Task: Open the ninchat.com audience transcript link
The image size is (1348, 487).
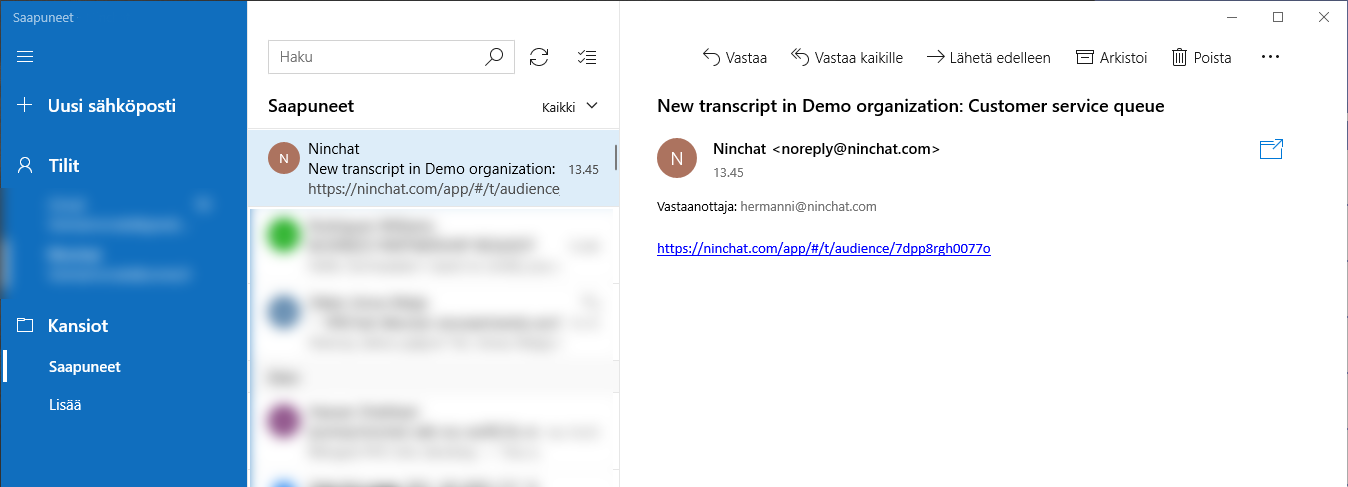Action: (824, 248)
